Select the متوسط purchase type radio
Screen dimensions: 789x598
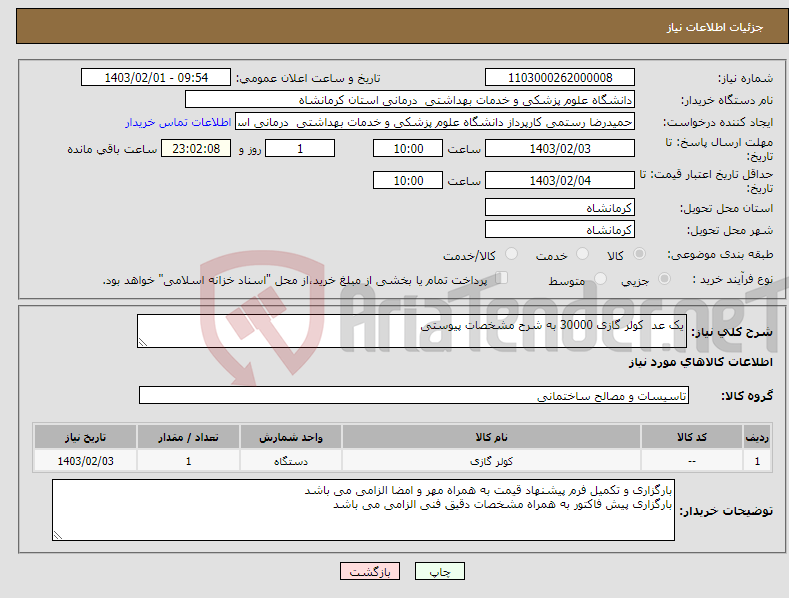tap(600, 278)
